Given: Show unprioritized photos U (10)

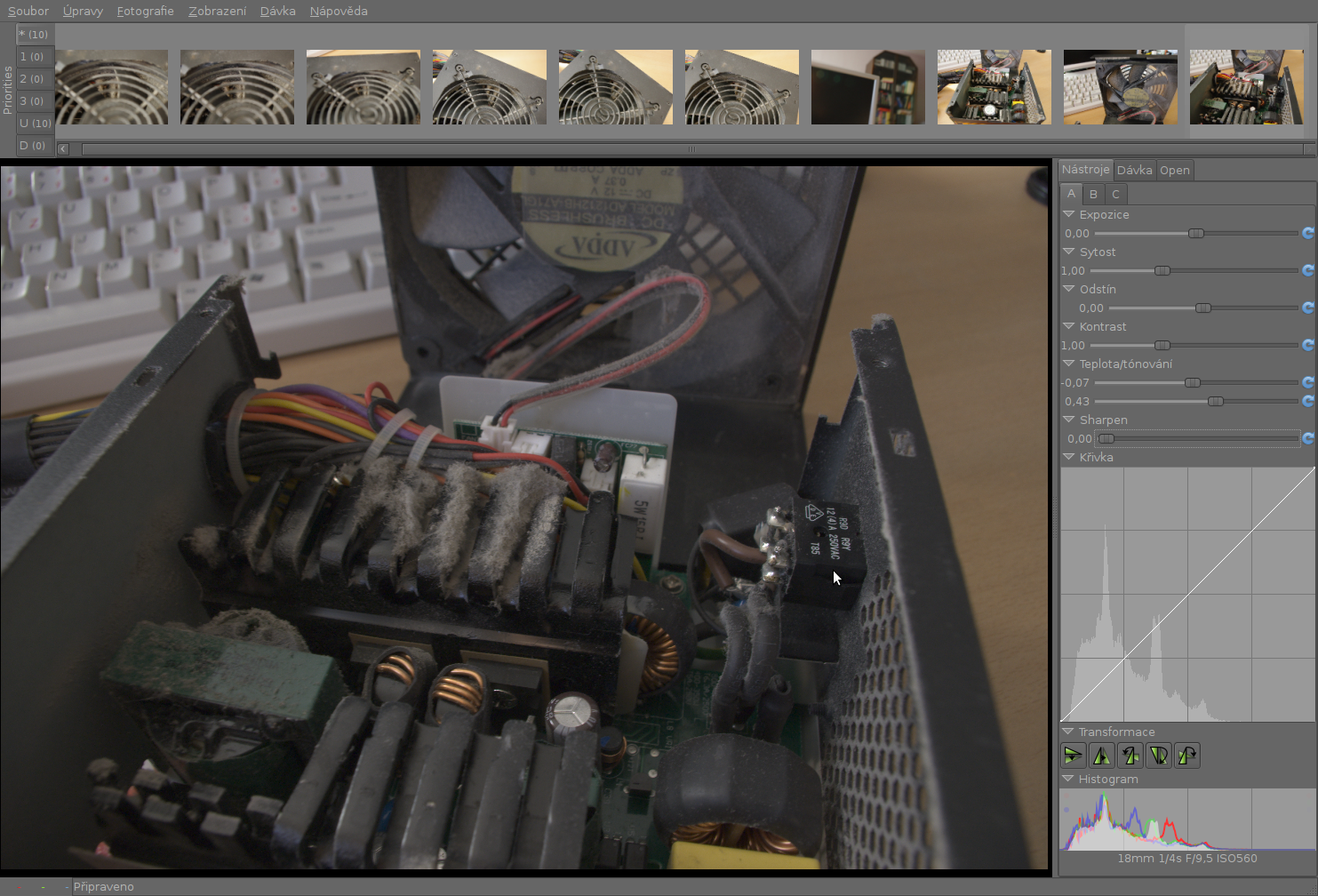Looking at the screenshot, I should coord(35,123).
